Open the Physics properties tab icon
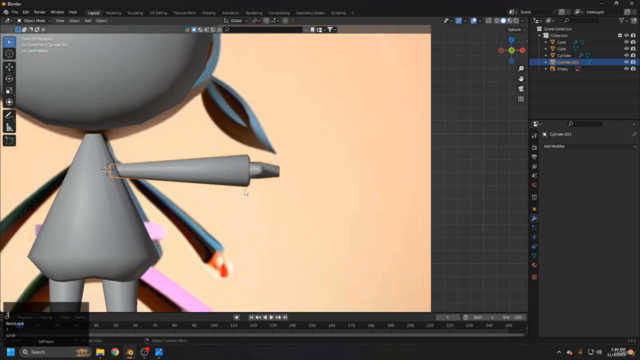 click(534, 237)
